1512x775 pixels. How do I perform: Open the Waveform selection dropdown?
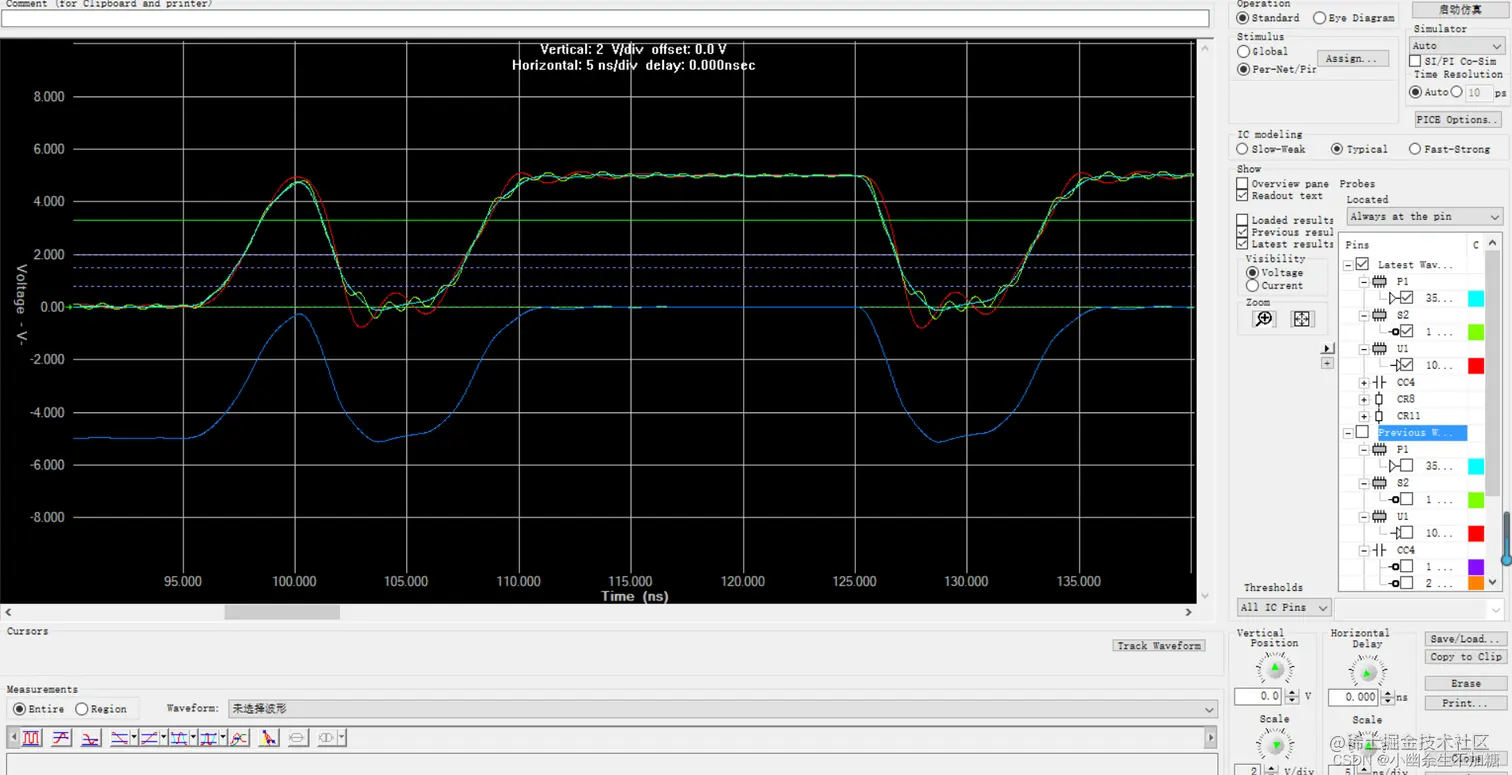722,709
